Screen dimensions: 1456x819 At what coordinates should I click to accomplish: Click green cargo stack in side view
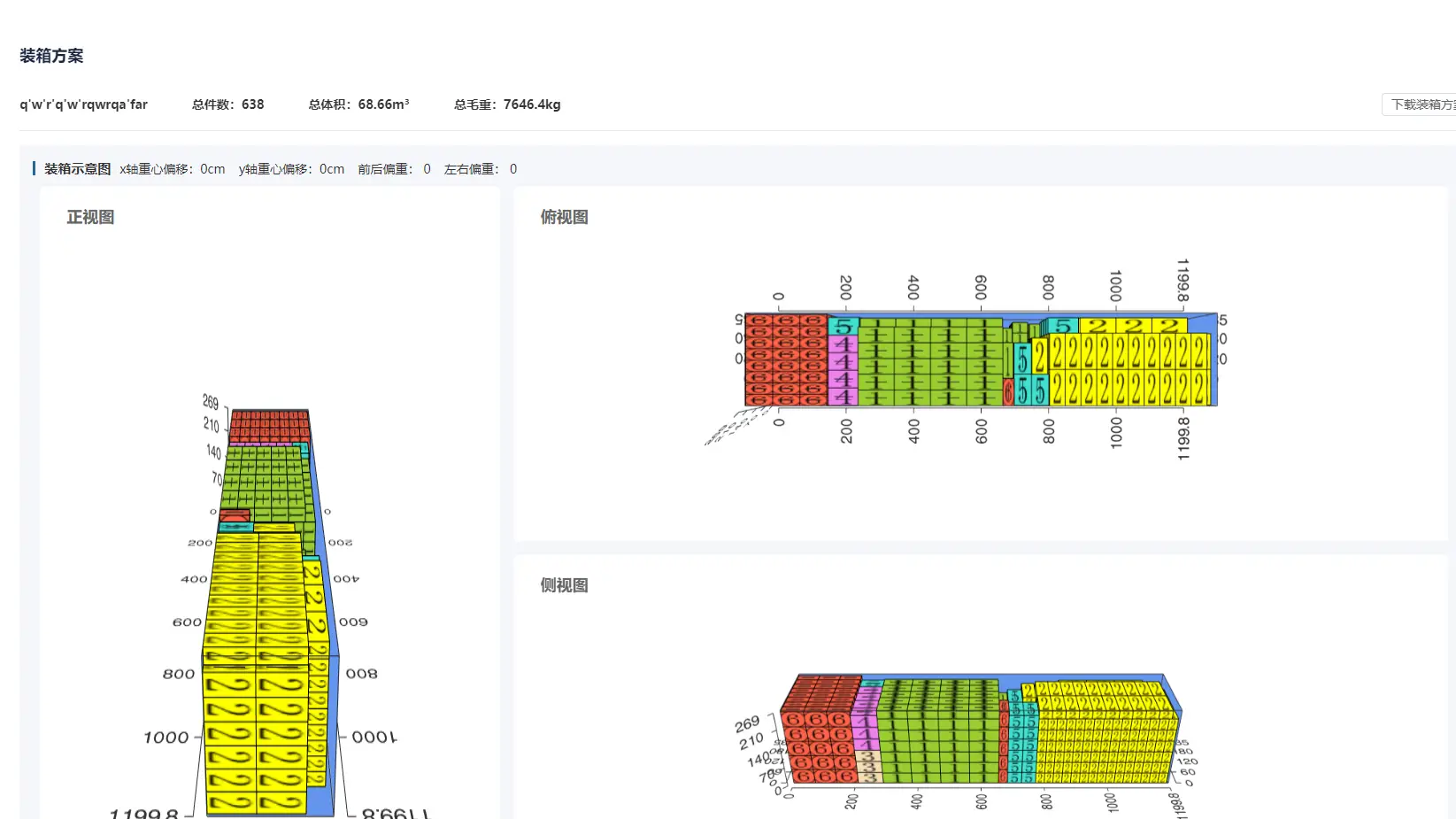(938, 731)
